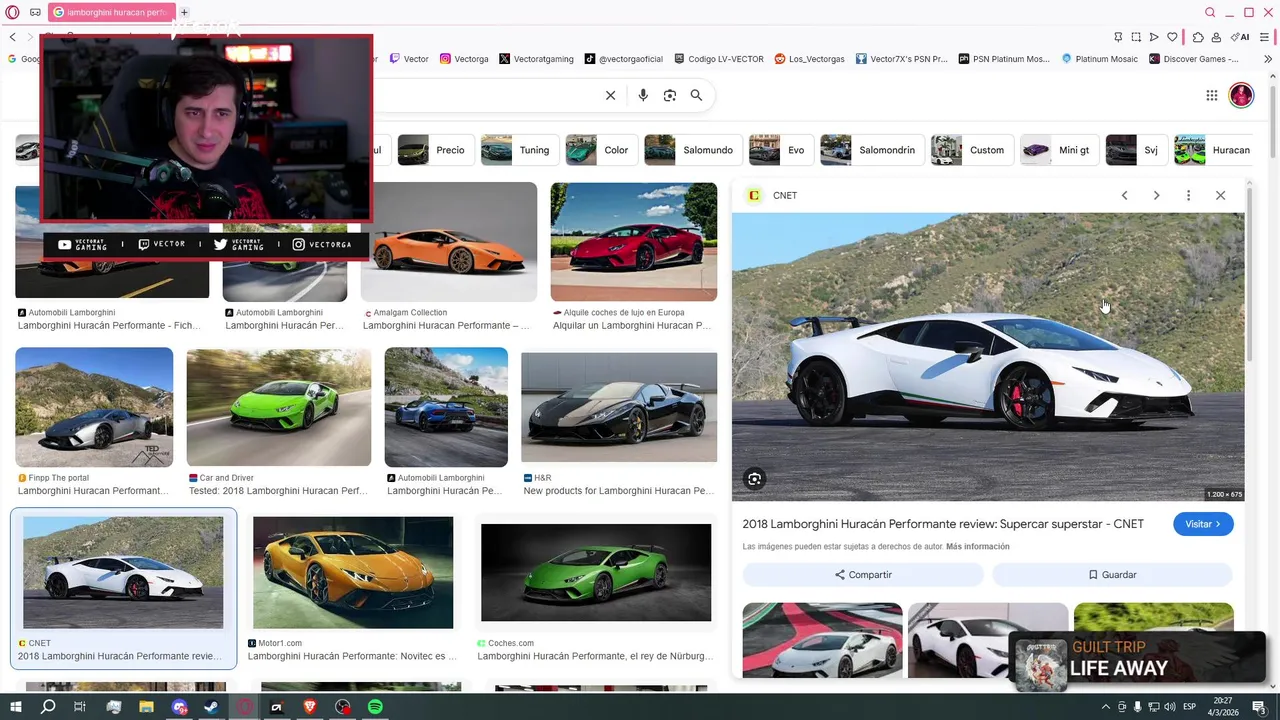Open the taskbar notification center
The width and height of the screenshot is (1280, 720).
click(x=1259, y=707)
